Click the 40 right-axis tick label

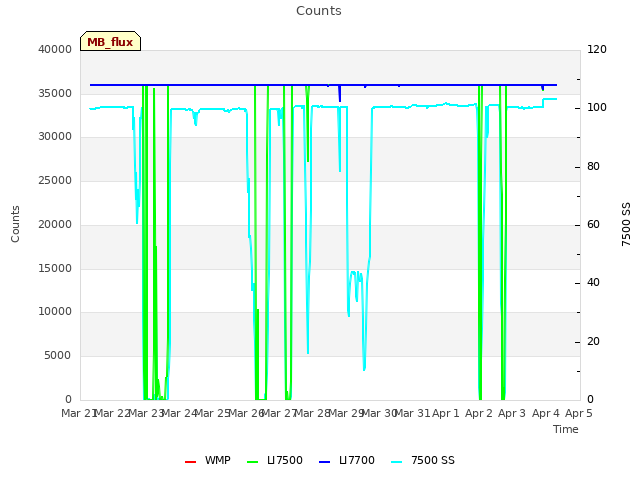593,282
